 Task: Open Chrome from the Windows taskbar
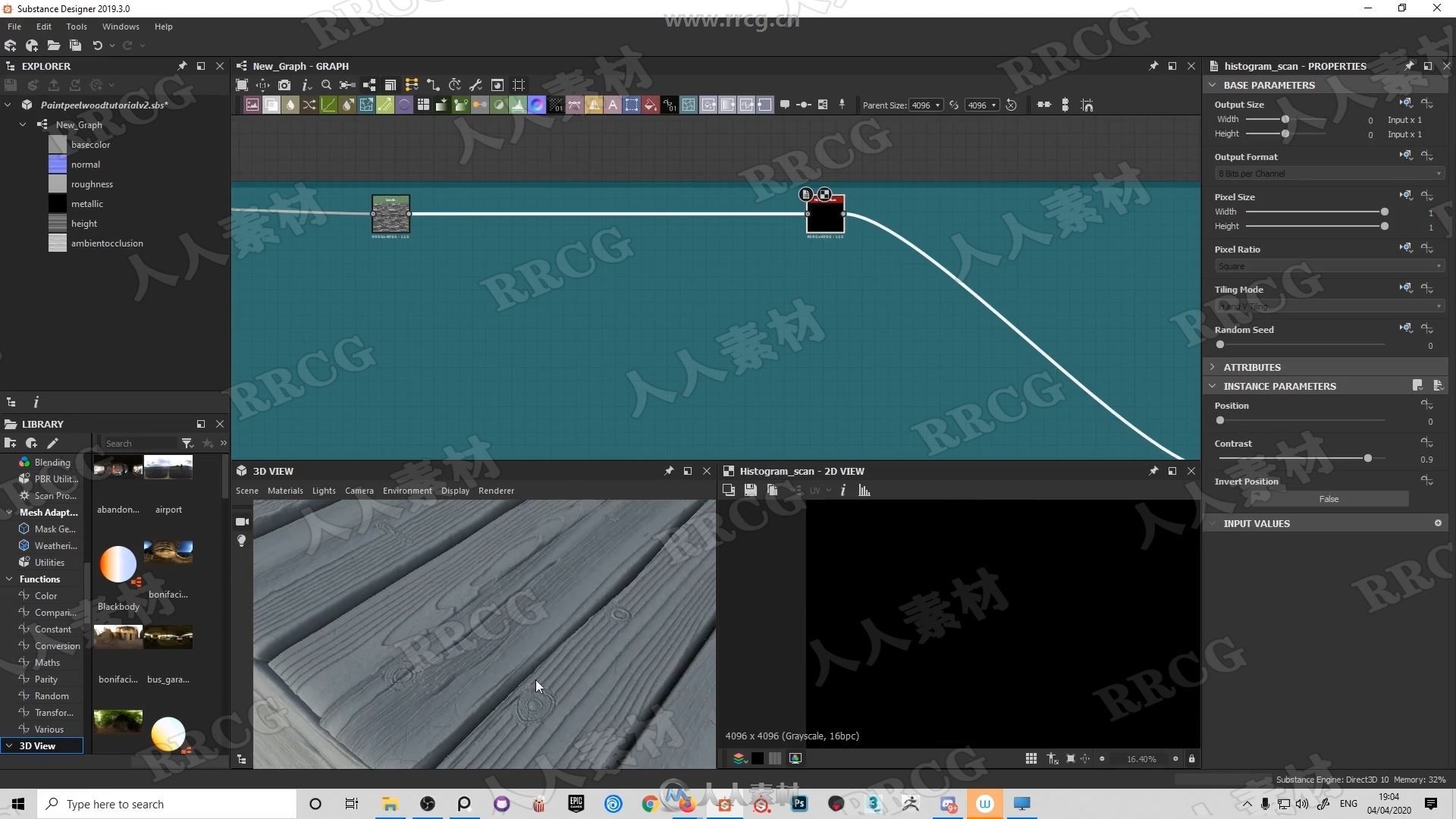click(650, 804)
